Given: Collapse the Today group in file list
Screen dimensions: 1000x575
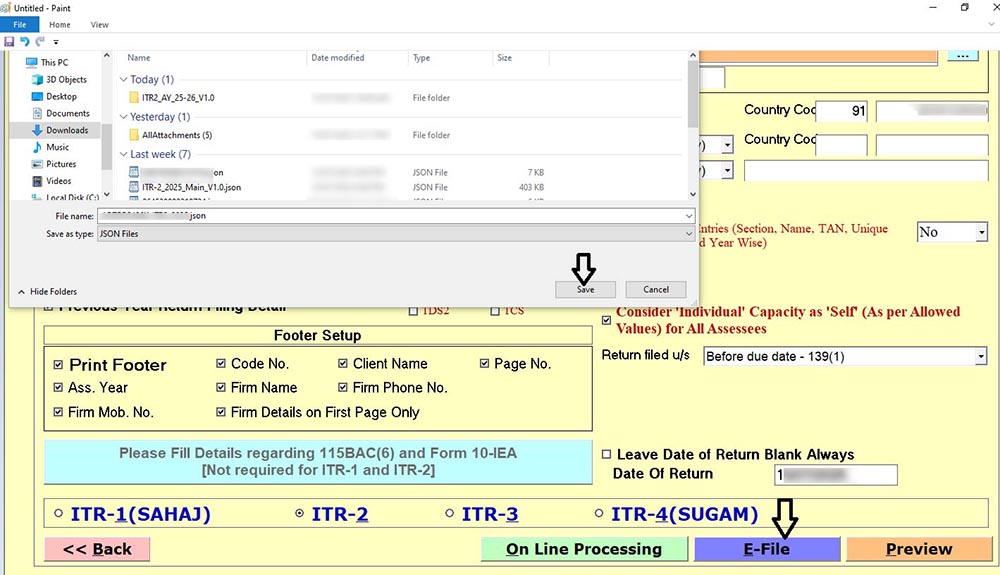Looking at the screenshot, I should 124,80.
